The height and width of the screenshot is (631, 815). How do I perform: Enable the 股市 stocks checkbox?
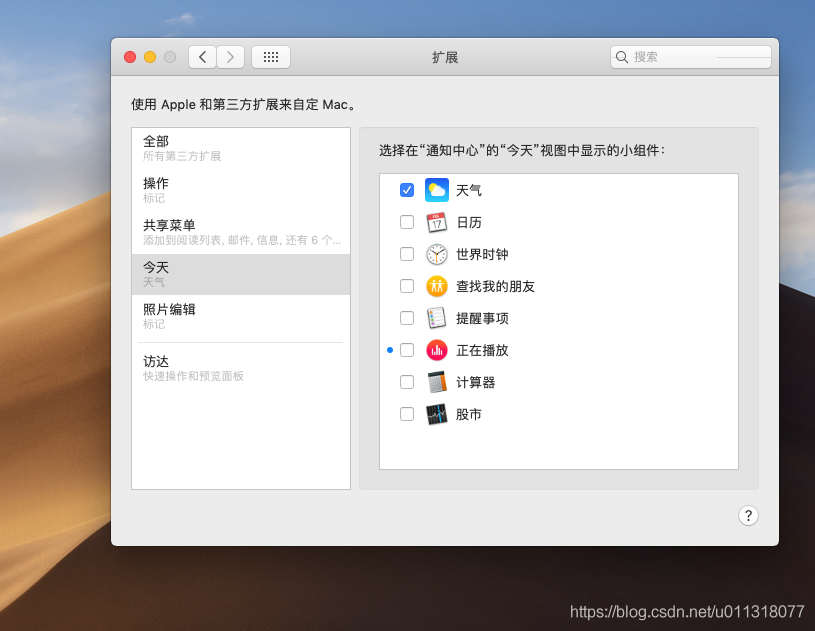point(407,414)
